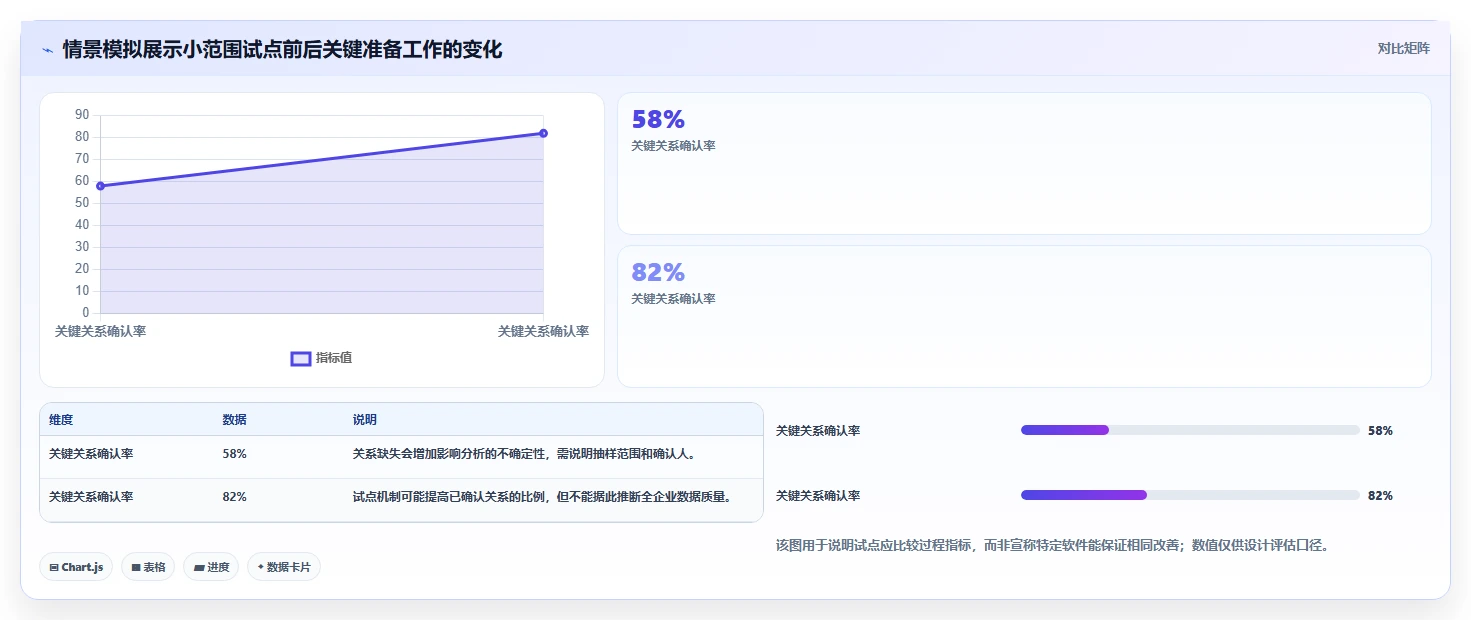Click the lightning icon beside the title
1471x620 pixels.
(47, 49)
